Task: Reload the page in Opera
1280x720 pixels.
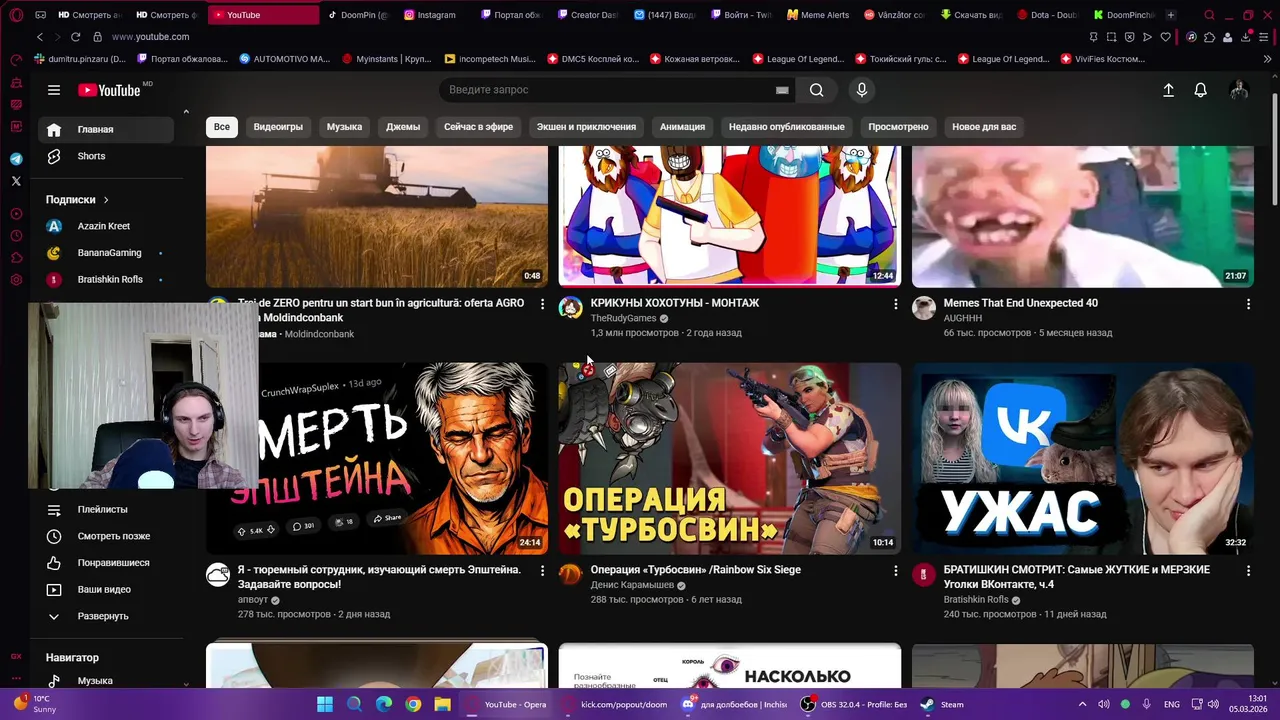Action: point(75,37)
